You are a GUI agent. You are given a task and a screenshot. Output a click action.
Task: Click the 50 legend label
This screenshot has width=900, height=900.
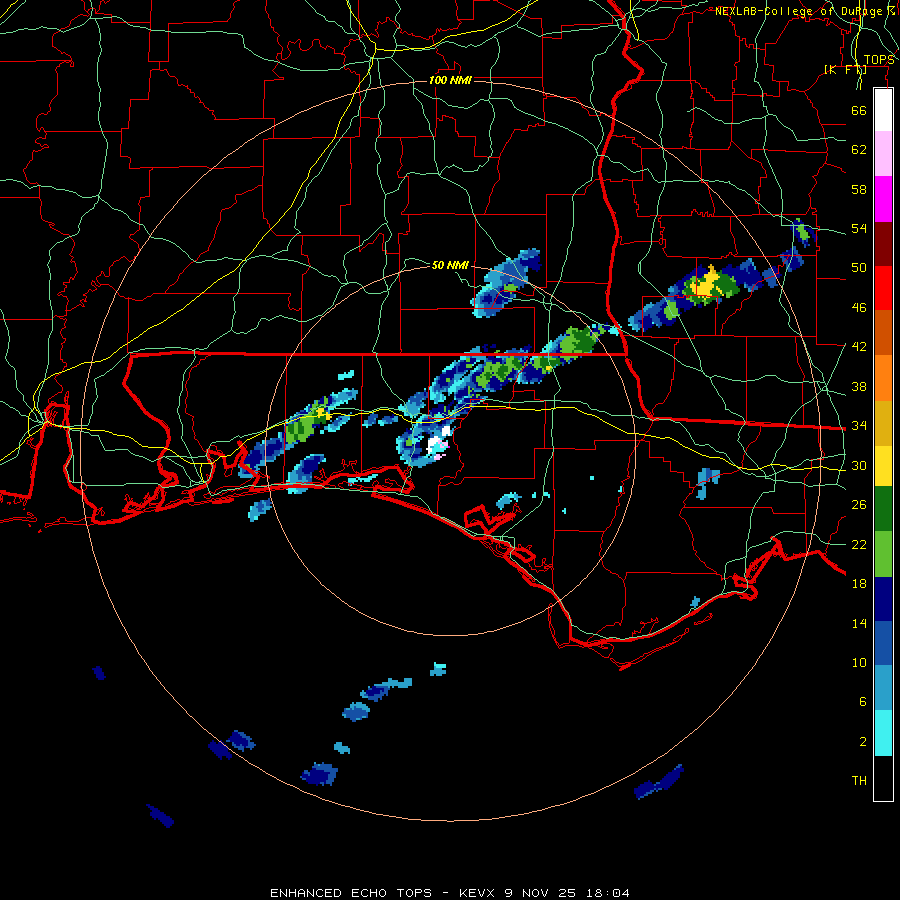coord(859,268)
